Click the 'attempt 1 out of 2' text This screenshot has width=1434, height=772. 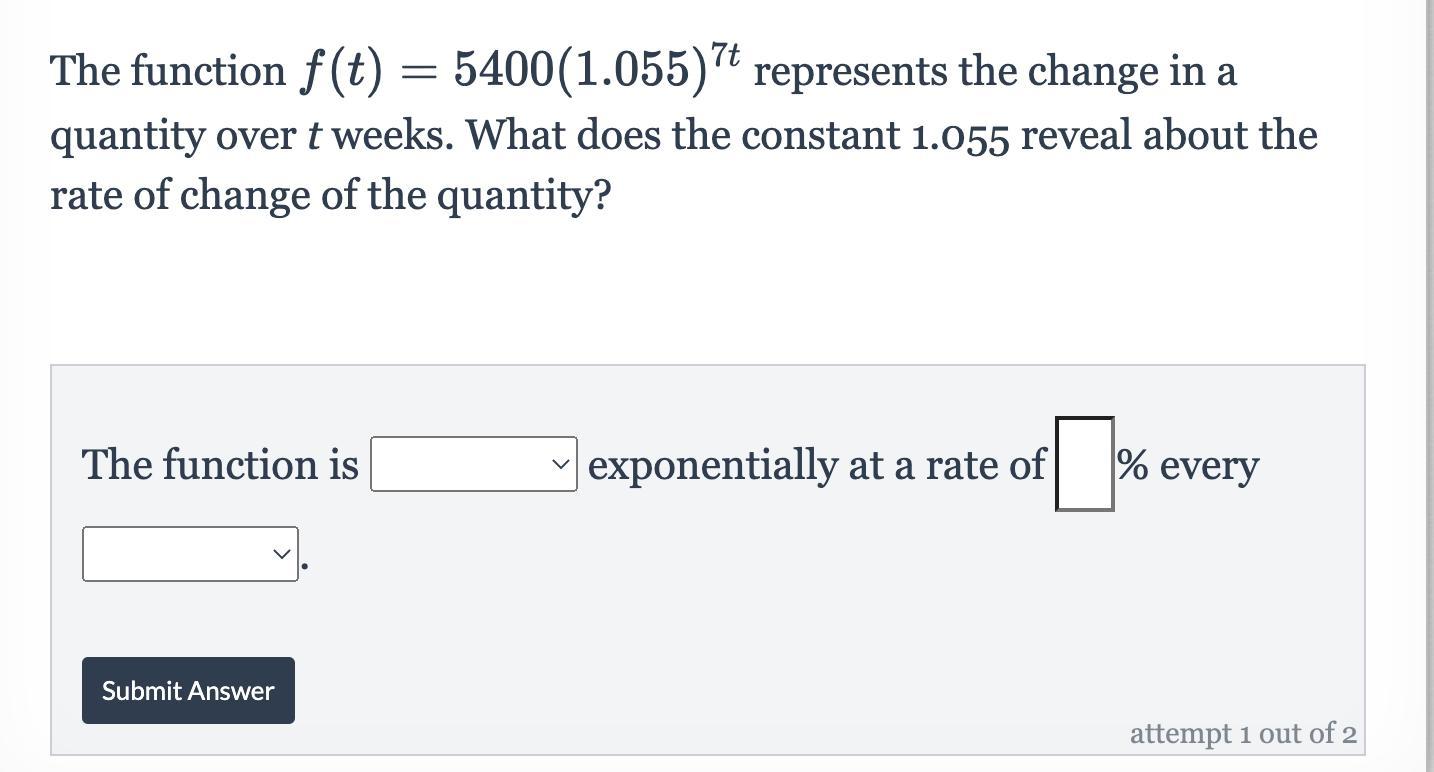click(1243, 734)
